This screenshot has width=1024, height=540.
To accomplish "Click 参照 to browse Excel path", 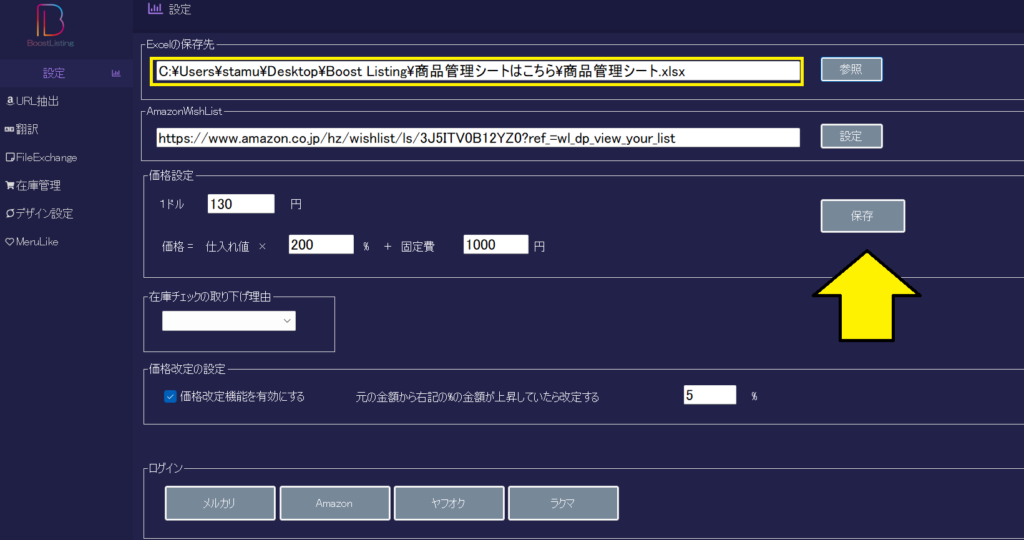I will [x=851, y=70].
